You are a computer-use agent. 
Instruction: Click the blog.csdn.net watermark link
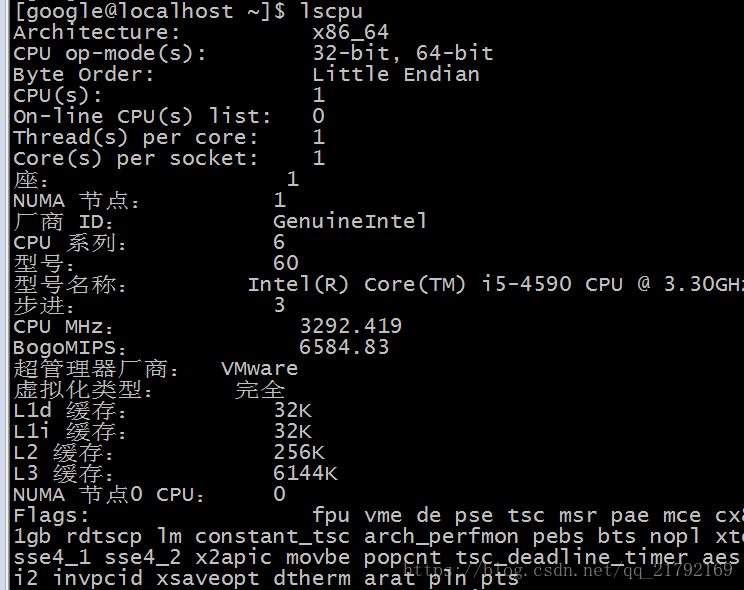(567, 569)
